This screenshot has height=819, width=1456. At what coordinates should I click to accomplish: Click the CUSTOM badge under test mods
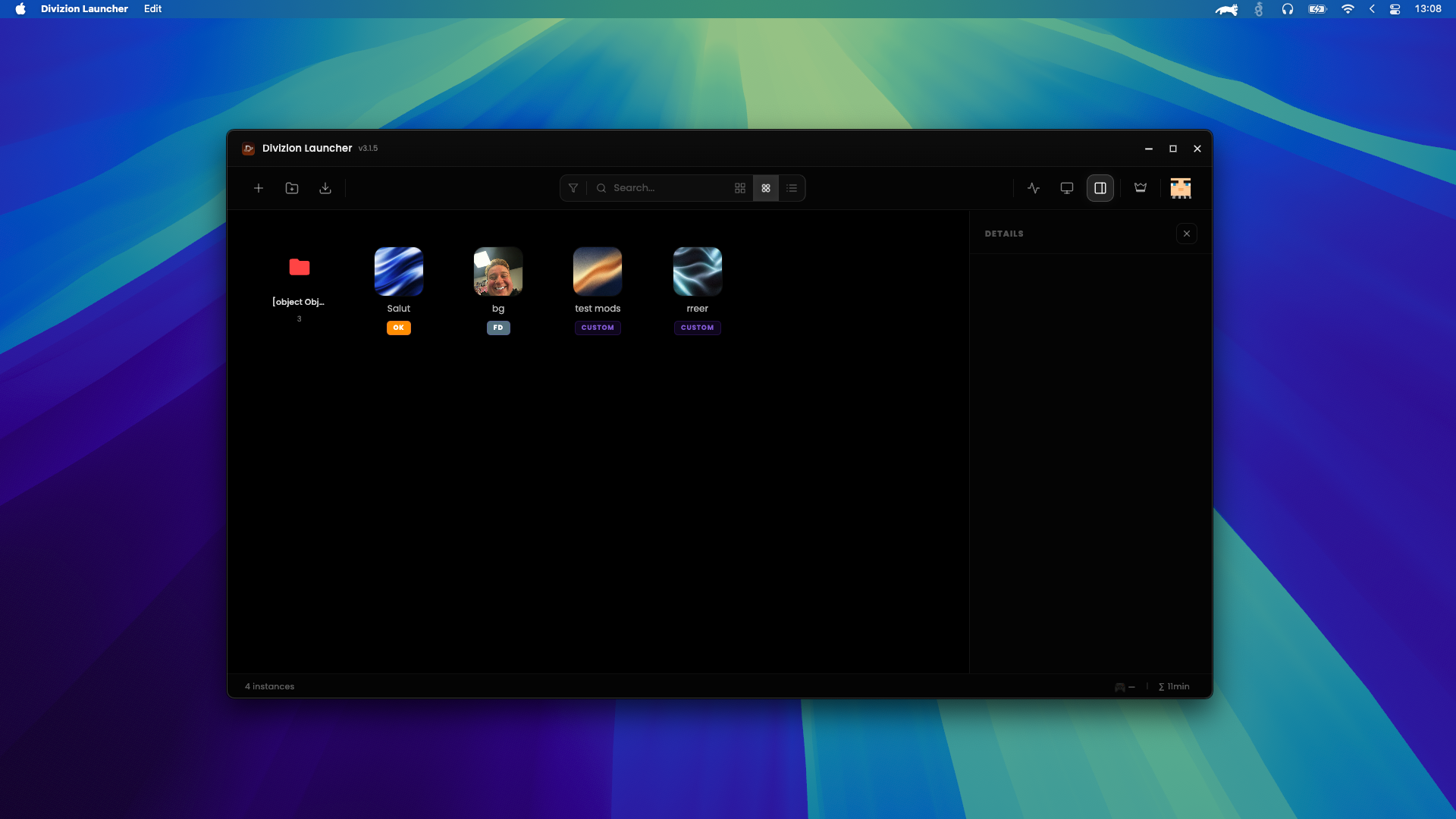click(598, 328)
